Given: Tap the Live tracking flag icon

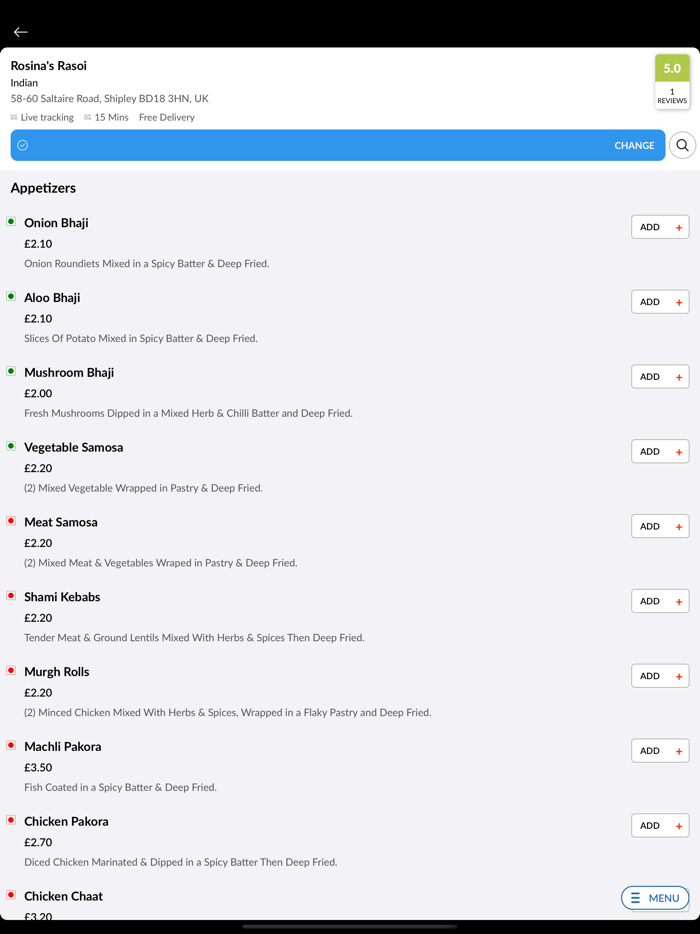Looking at the screenshot, I should (x=14, y=118).
